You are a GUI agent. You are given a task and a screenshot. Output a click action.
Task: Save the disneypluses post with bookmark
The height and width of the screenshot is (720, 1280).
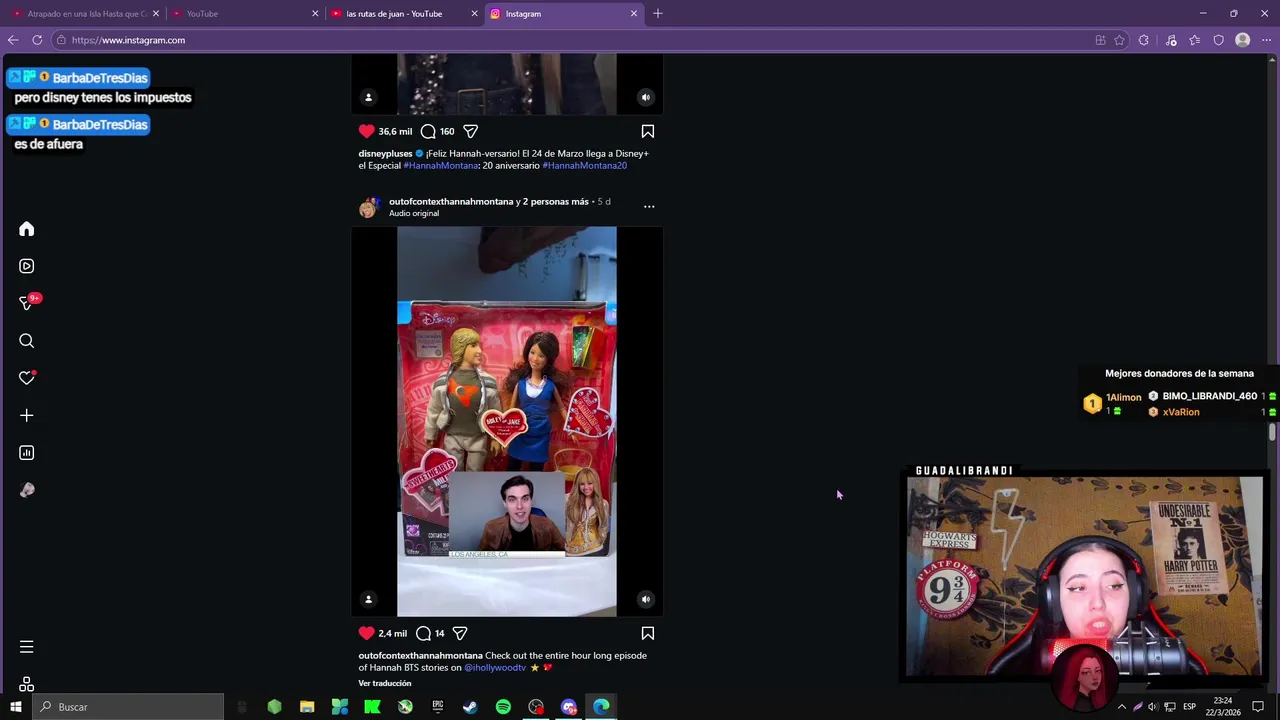(x=648, y=131)
